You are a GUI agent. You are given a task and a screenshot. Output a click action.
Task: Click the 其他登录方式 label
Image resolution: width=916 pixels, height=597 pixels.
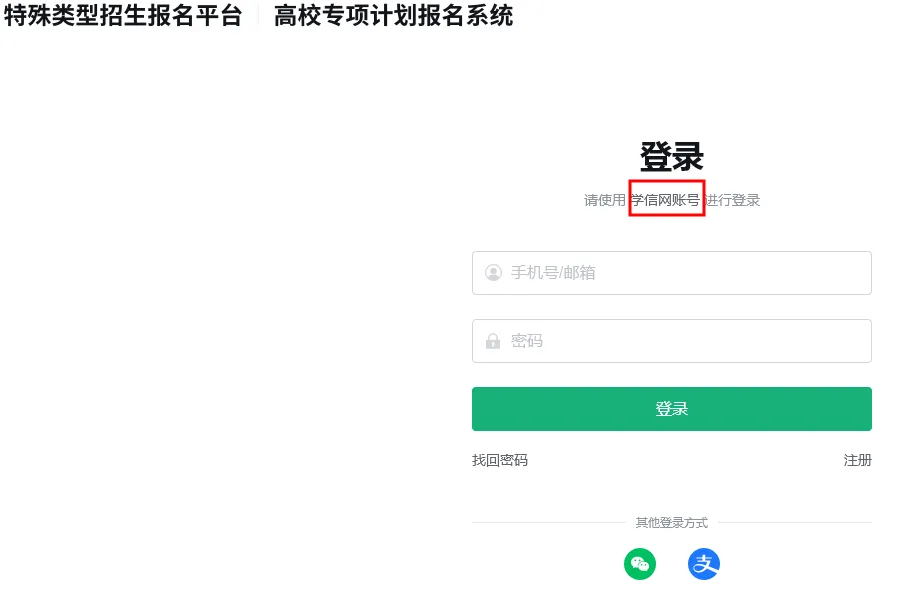672,523
